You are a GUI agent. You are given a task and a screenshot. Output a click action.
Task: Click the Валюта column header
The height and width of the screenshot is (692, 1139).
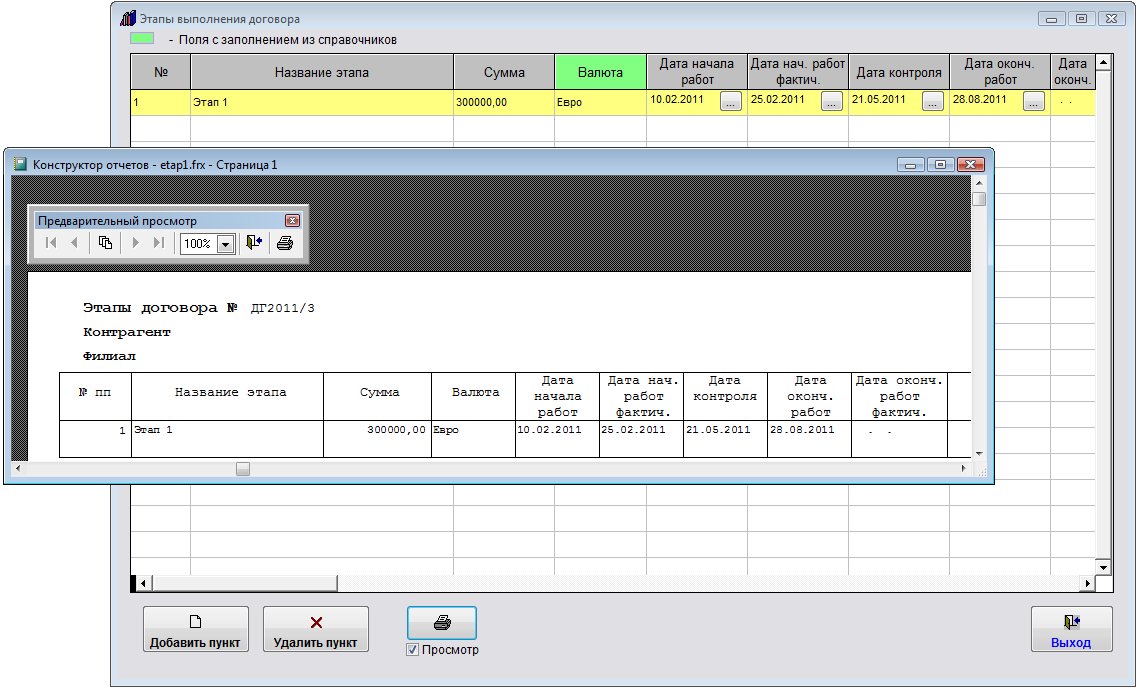pos(599,72)
